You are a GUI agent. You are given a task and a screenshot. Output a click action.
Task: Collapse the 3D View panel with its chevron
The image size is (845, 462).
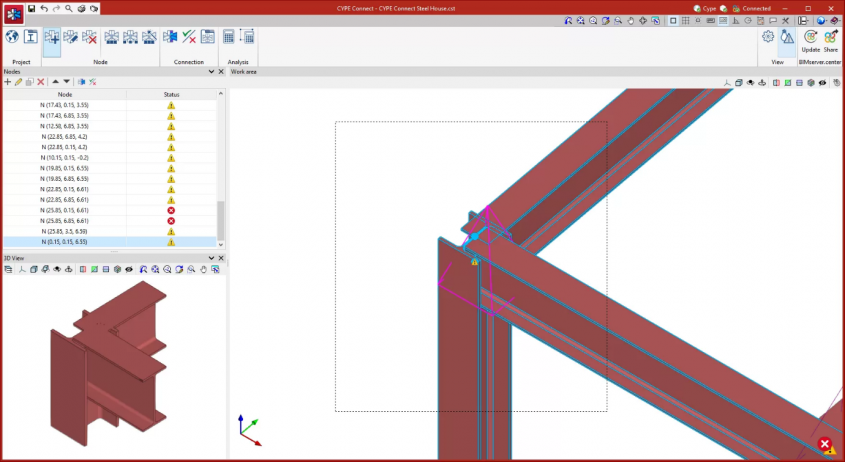pyautogui.click(x=211, y=258)
